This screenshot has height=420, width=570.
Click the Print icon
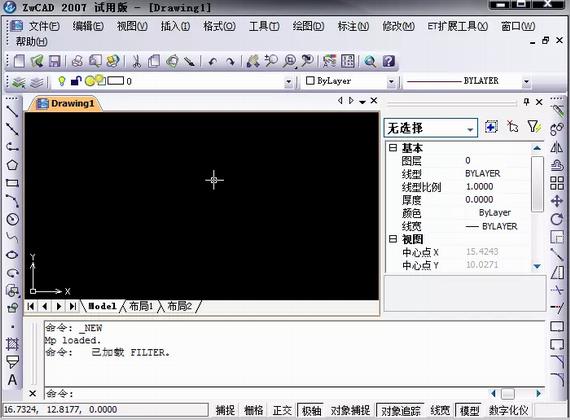click(77, 61)
